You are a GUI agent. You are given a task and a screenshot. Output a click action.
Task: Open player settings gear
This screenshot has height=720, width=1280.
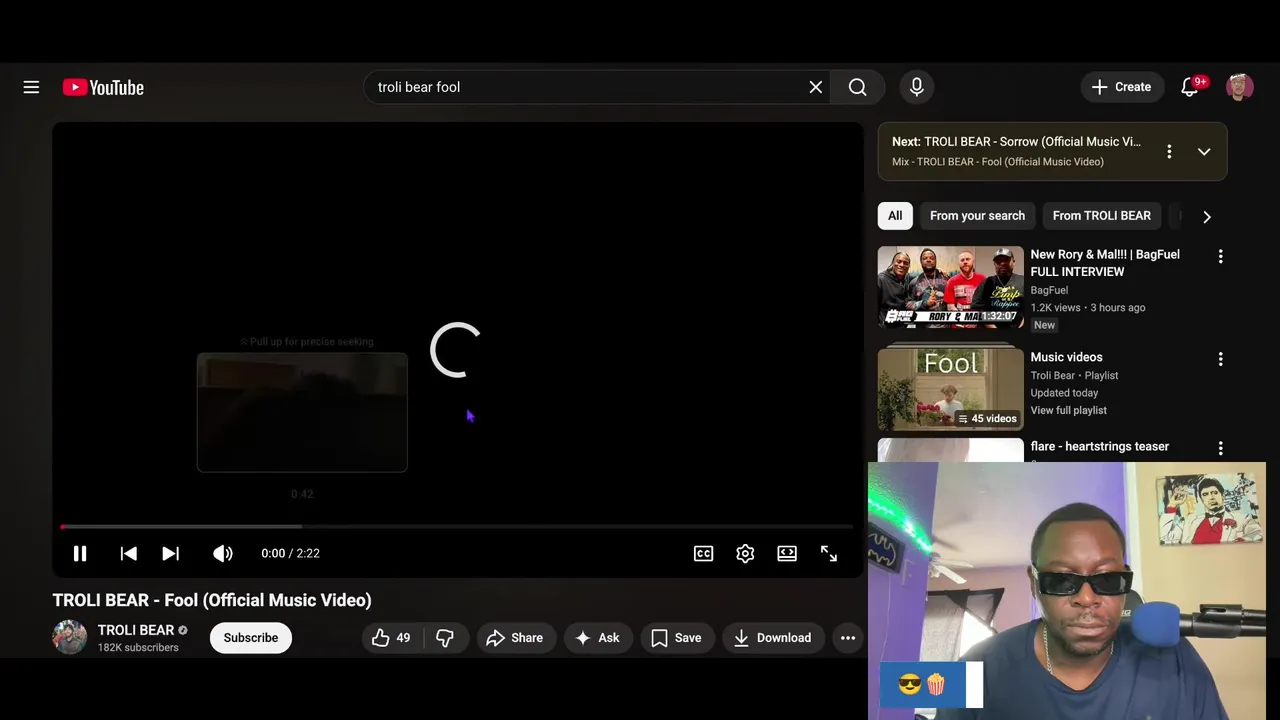(745, 553)
